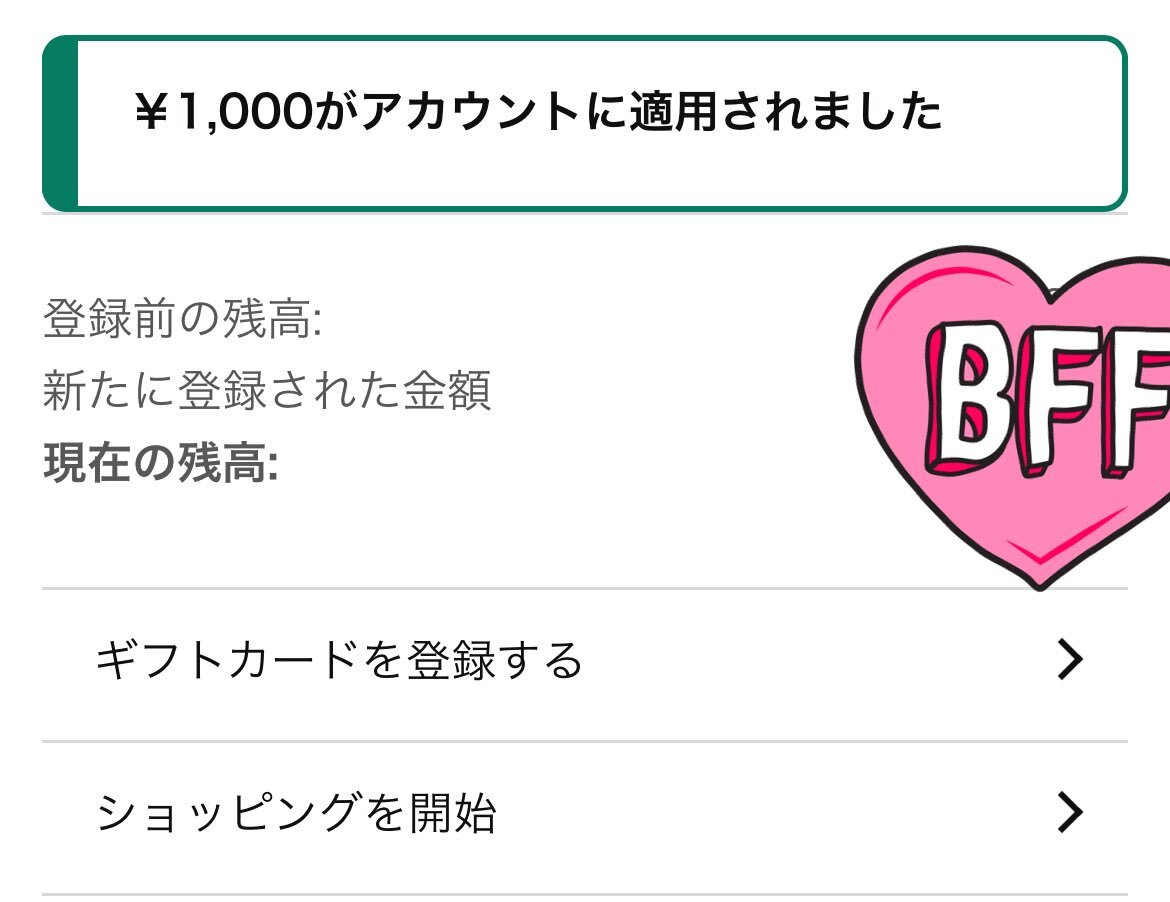Click the chevron beside ギフトカードを登録する
Viewport: 1170px width, 902px height.
coord(1070,660)
